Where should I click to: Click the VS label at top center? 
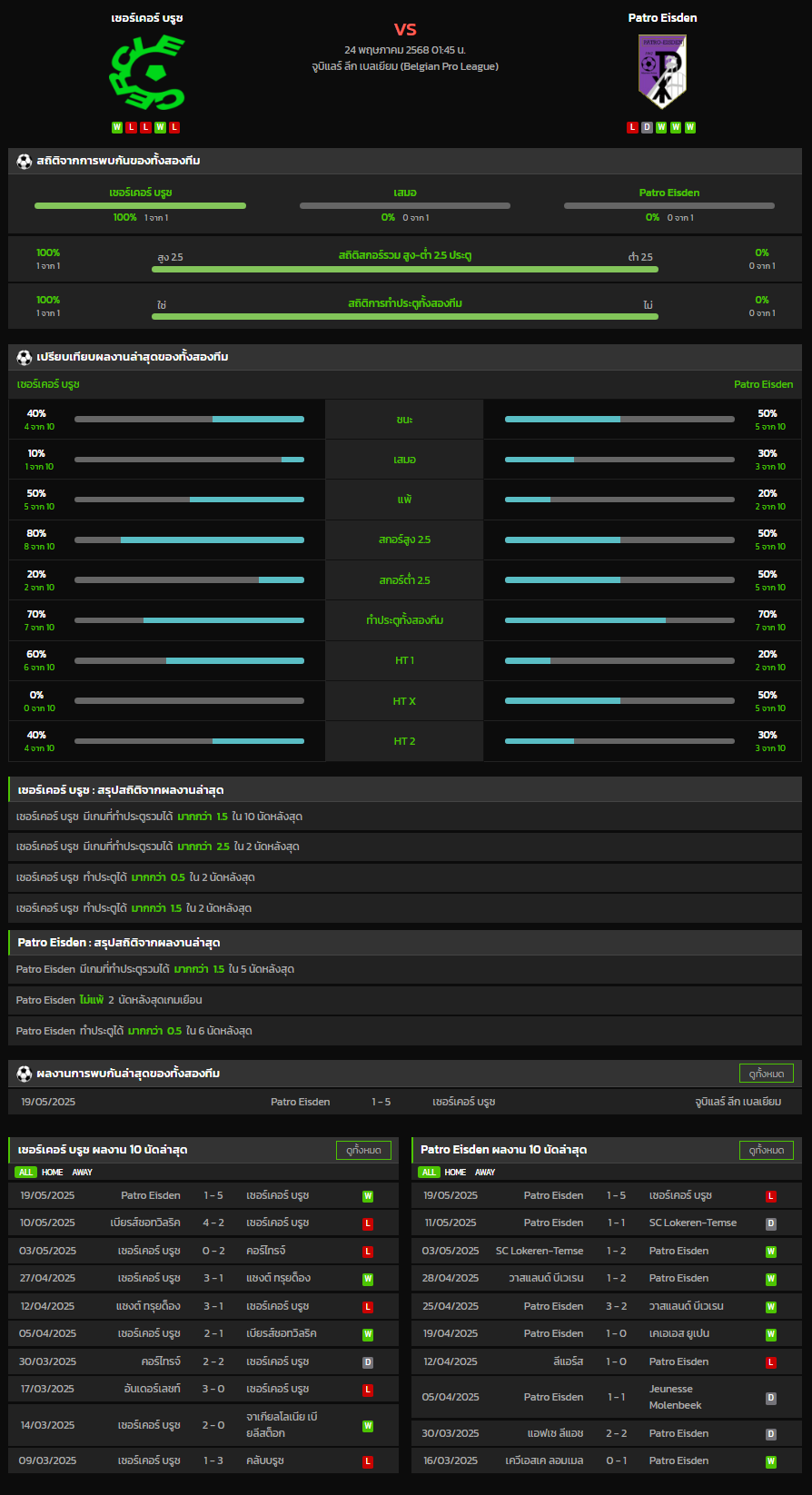tap(405, 30)
